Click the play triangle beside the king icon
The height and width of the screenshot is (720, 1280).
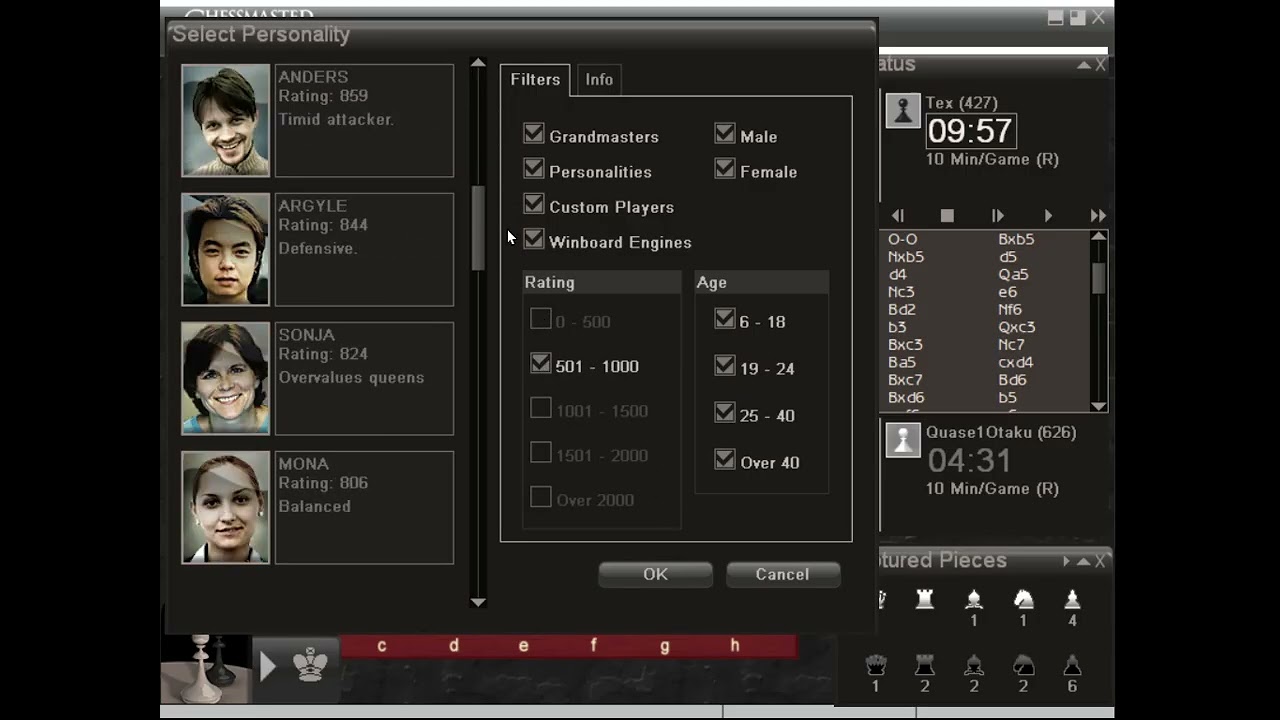click(267, 666)
